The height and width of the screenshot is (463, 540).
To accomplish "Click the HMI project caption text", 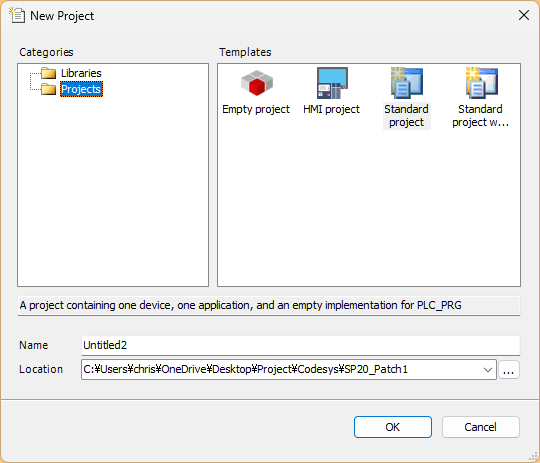I will tap(331, 109).
